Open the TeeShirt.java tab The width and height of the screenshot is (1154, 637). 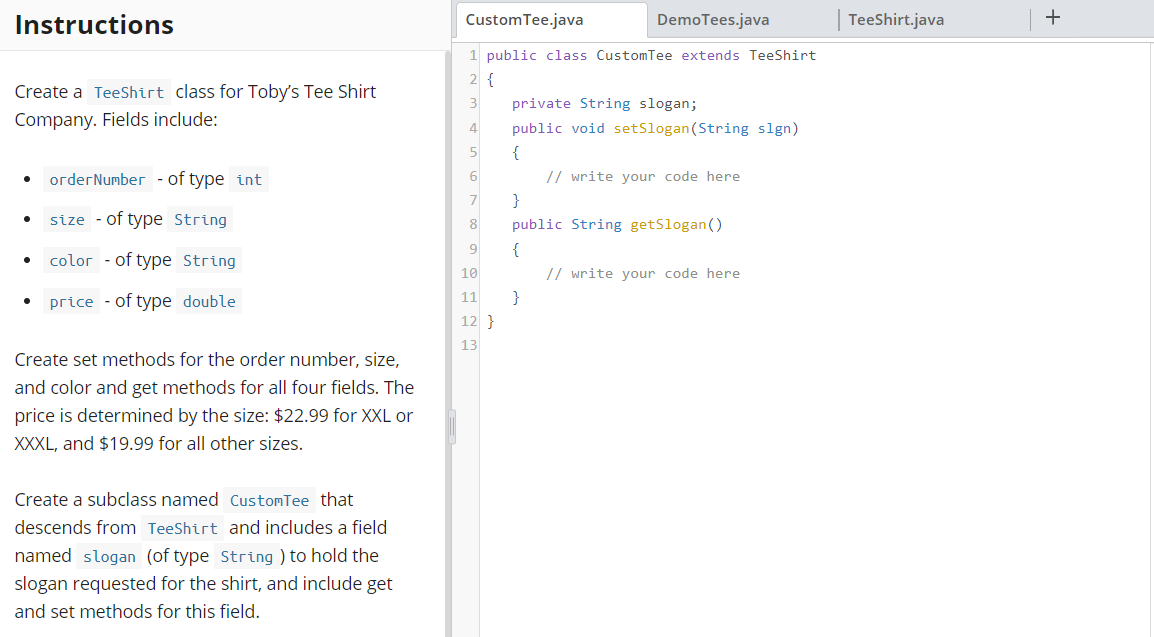point(895,19)
